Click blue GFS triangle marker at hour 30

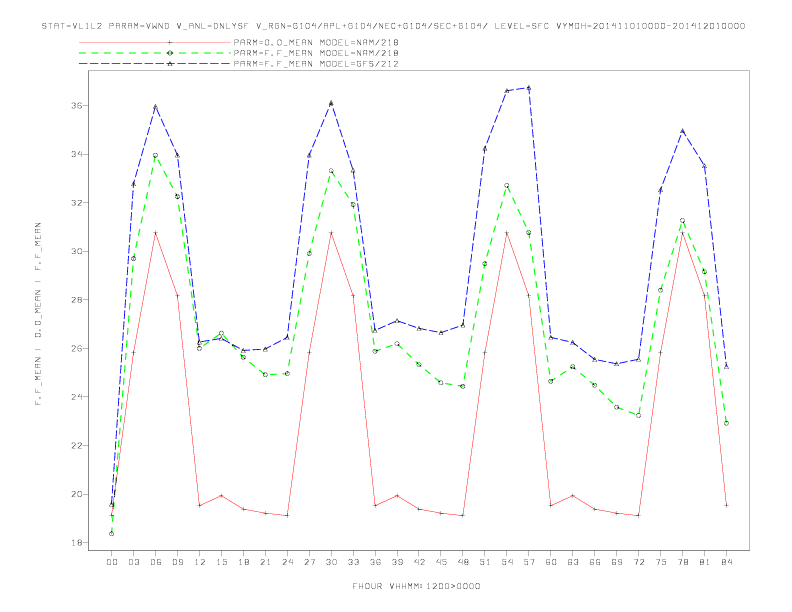331,103
